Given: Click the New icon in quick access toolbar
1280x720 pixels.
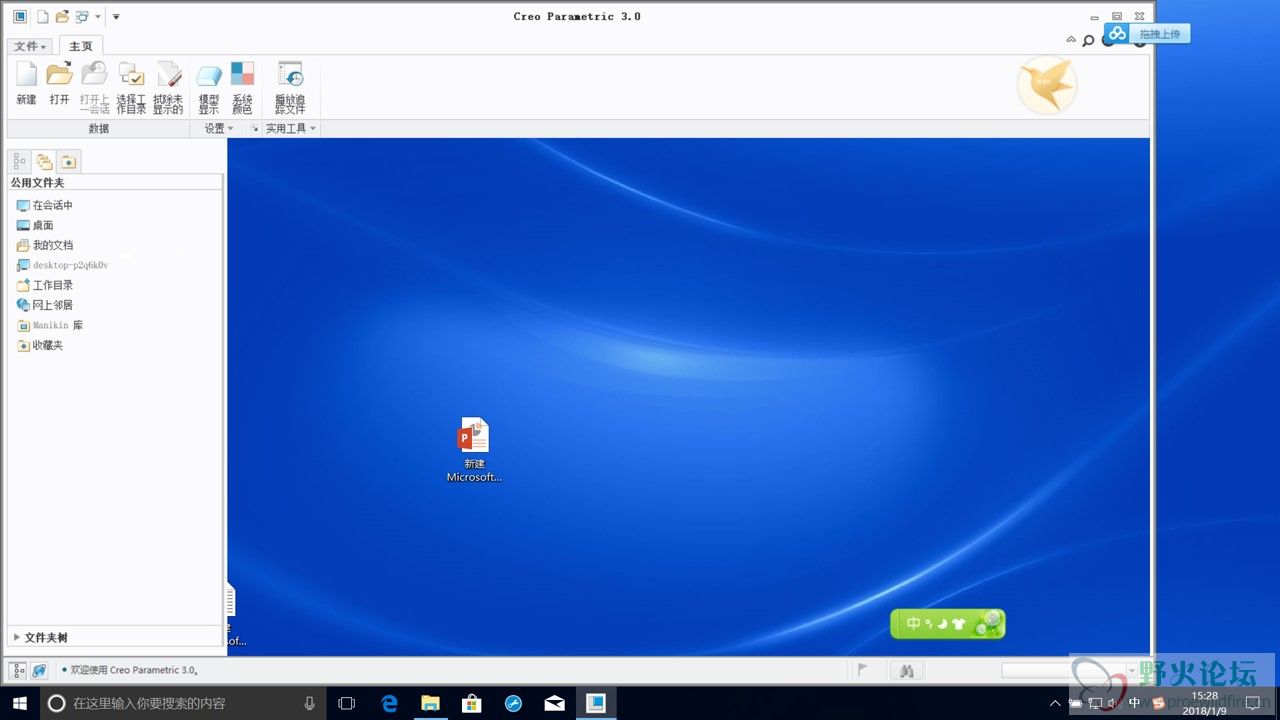Looking at the screenshot, I should 43,16.
